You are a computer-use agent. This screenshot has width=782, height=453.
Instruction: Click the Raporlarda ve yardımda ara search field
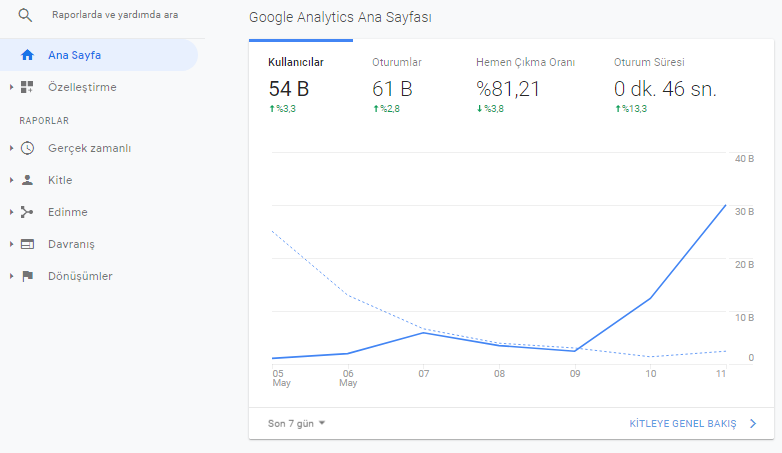[x=115, y=15]
